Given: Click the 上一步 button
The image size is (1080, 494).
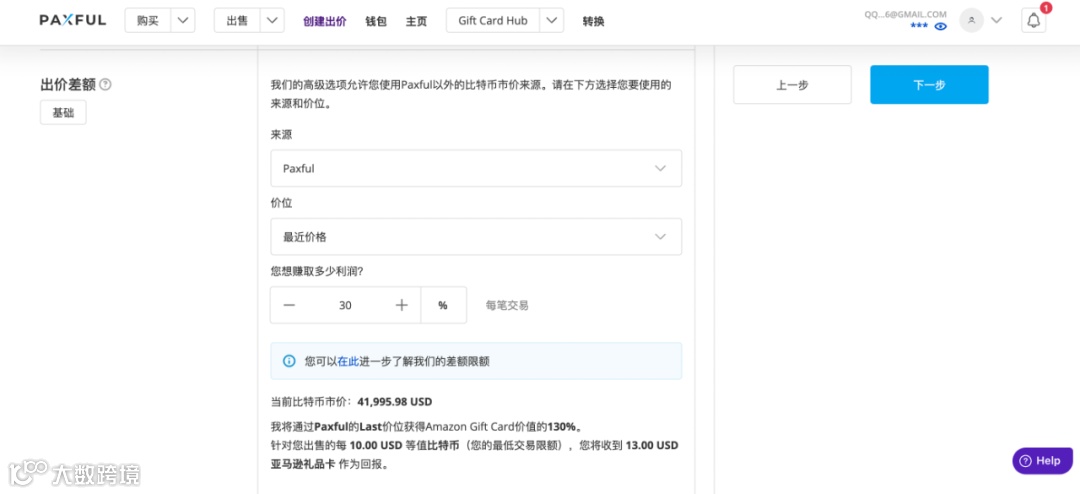Looking at the screenshot, I should pos(792,85).
